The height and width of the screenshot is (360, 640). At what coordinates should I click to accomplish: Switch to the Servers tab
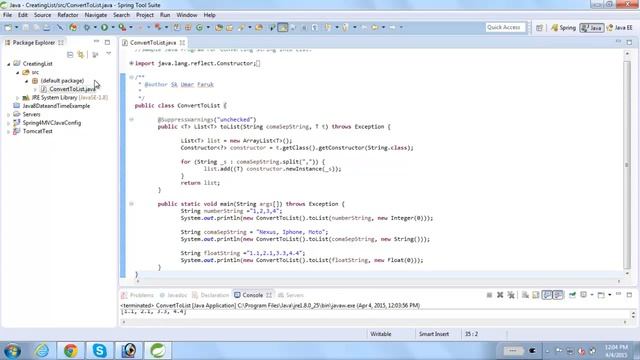coord(291,295)
